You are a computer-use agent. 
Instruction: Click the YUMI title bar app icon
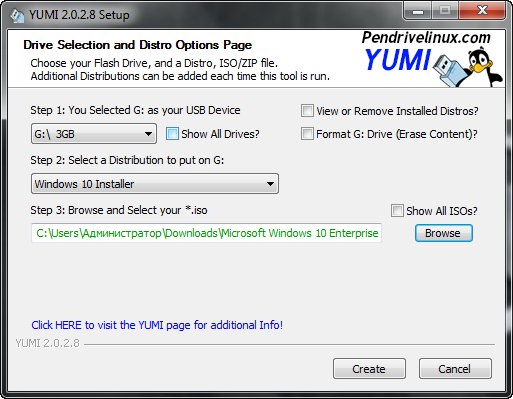pos(17,15)
